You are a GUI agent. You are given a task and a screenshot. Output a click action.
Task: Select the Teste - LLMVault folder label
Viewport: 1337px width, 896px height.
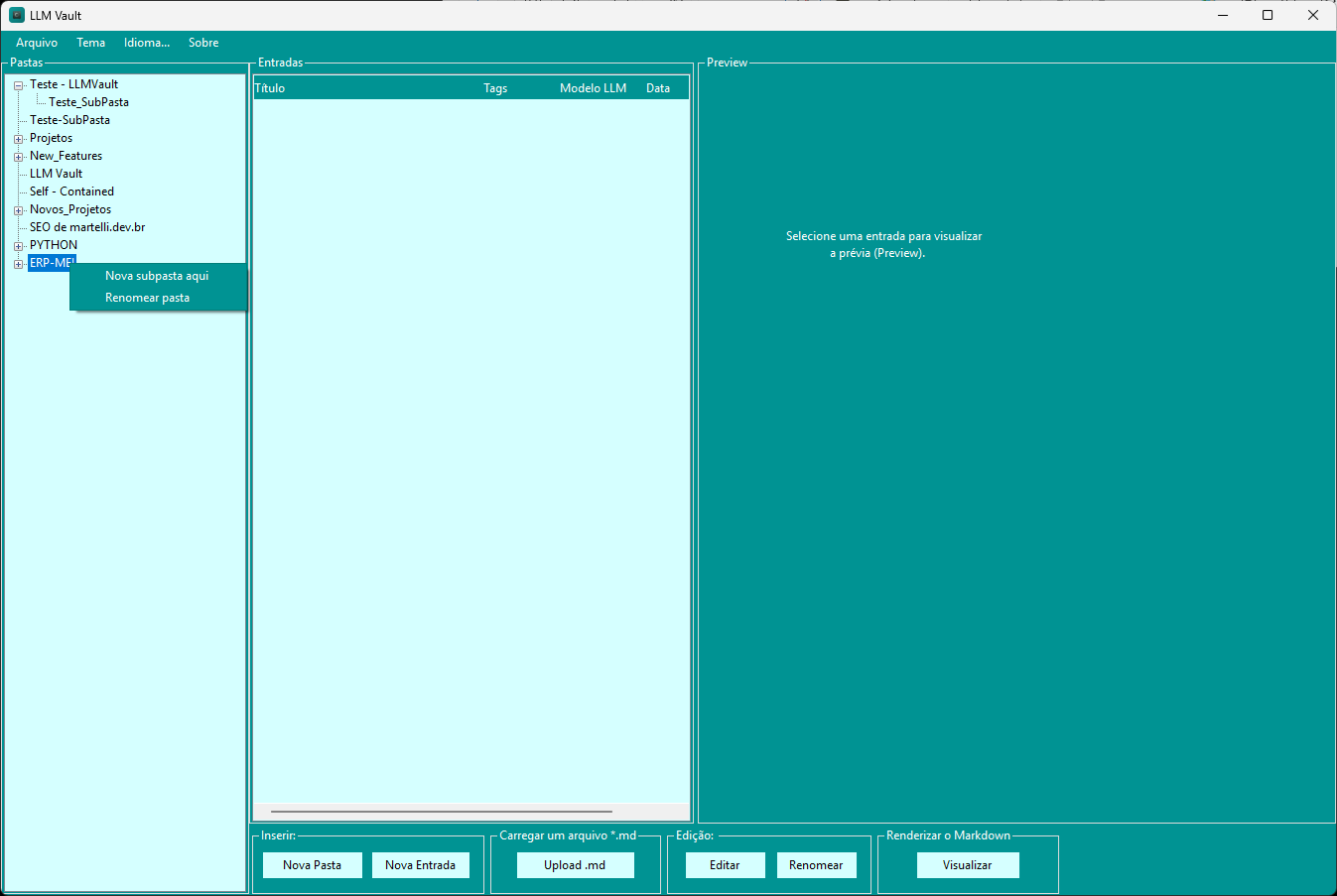(73, 84)
